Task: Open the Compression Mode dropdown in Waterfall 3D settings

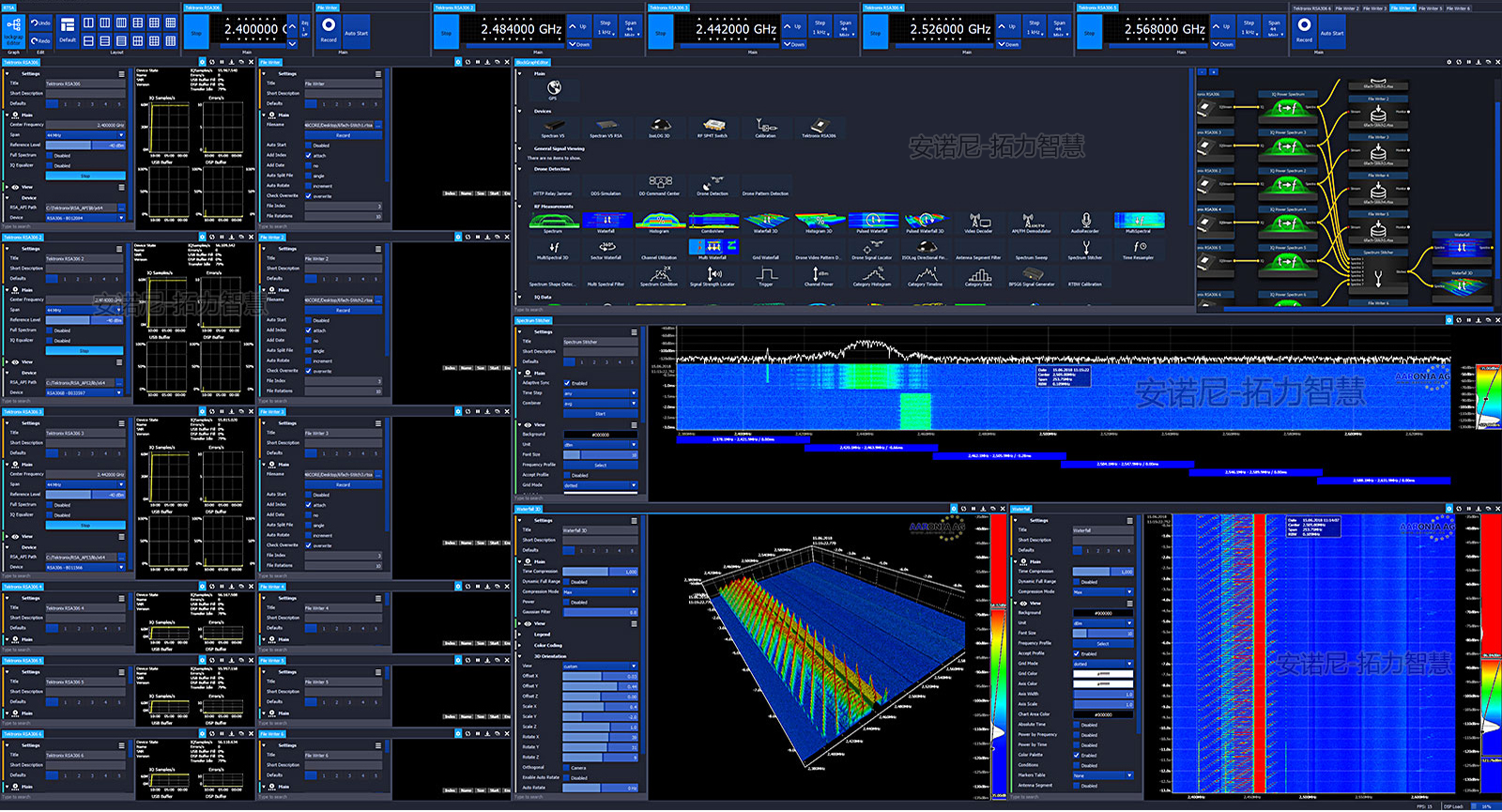Action: pyautogui.click(x=600, y=591)
